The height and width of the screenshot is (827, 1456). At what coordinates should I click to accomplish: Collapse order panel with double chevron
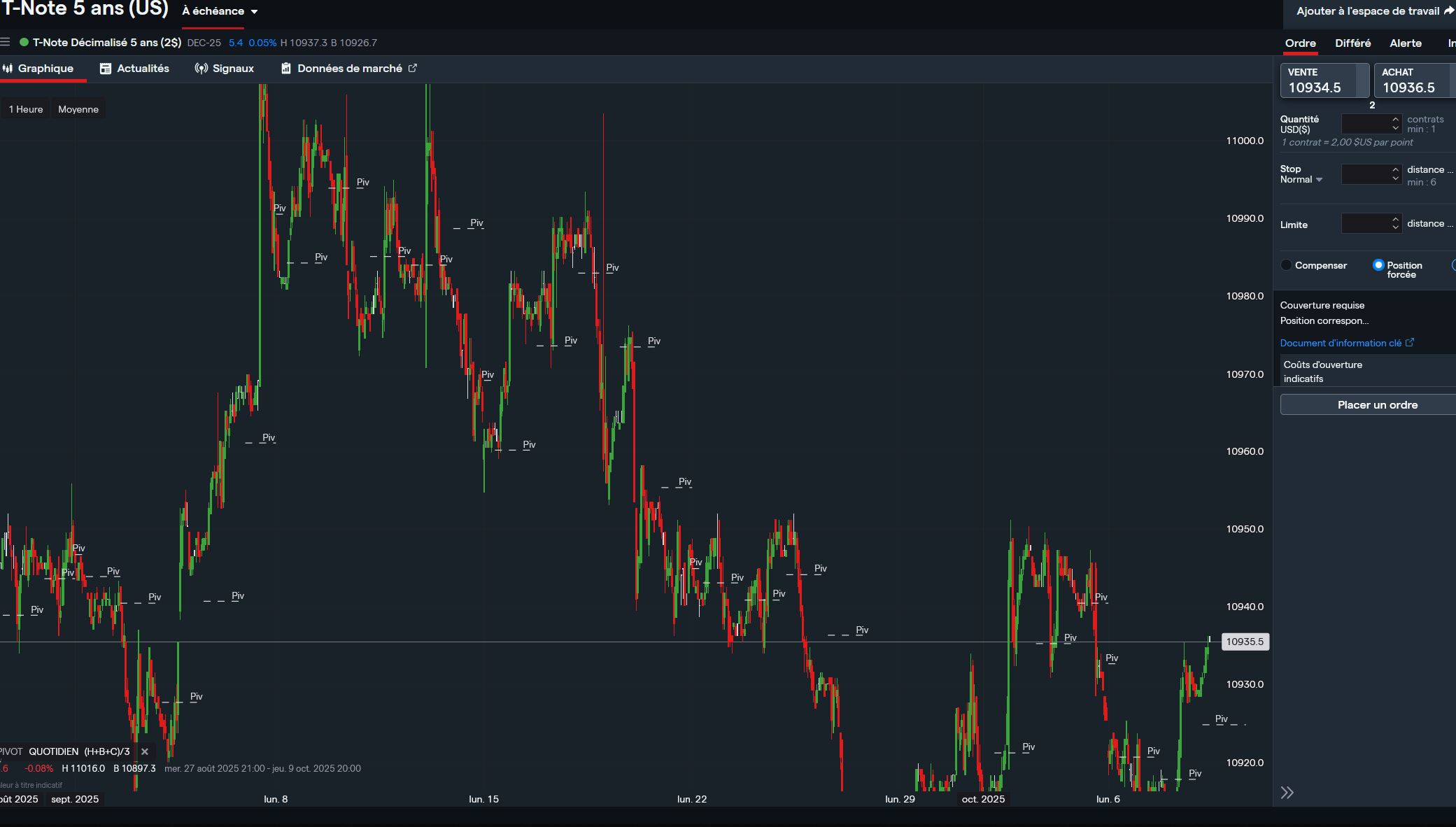[1287, 793]
